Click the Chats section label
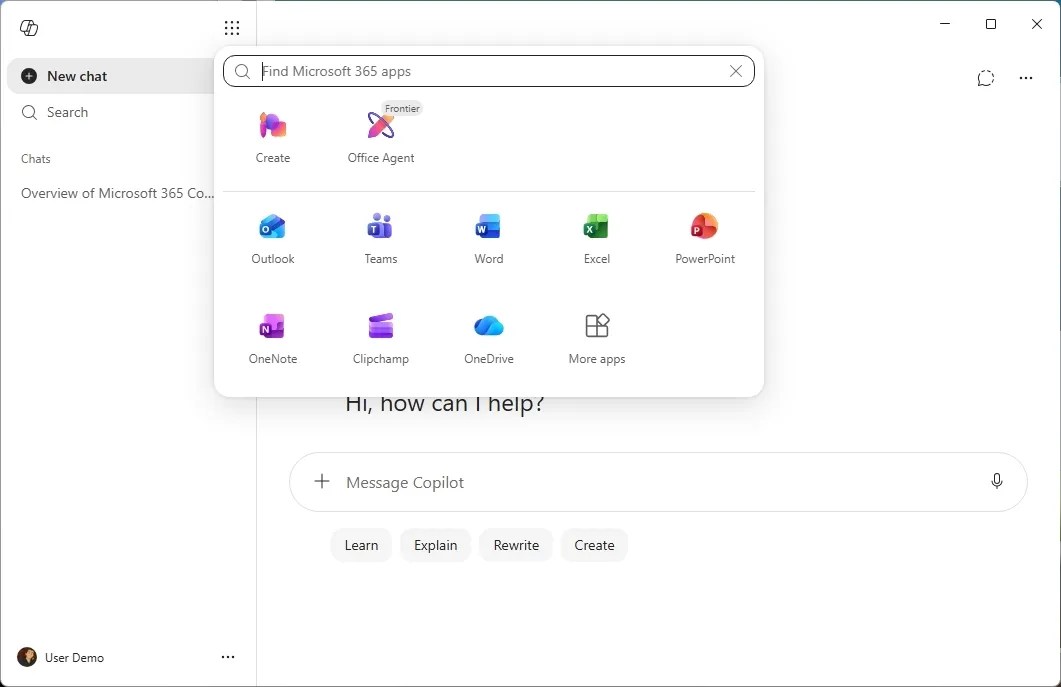 tap(36, 159)
